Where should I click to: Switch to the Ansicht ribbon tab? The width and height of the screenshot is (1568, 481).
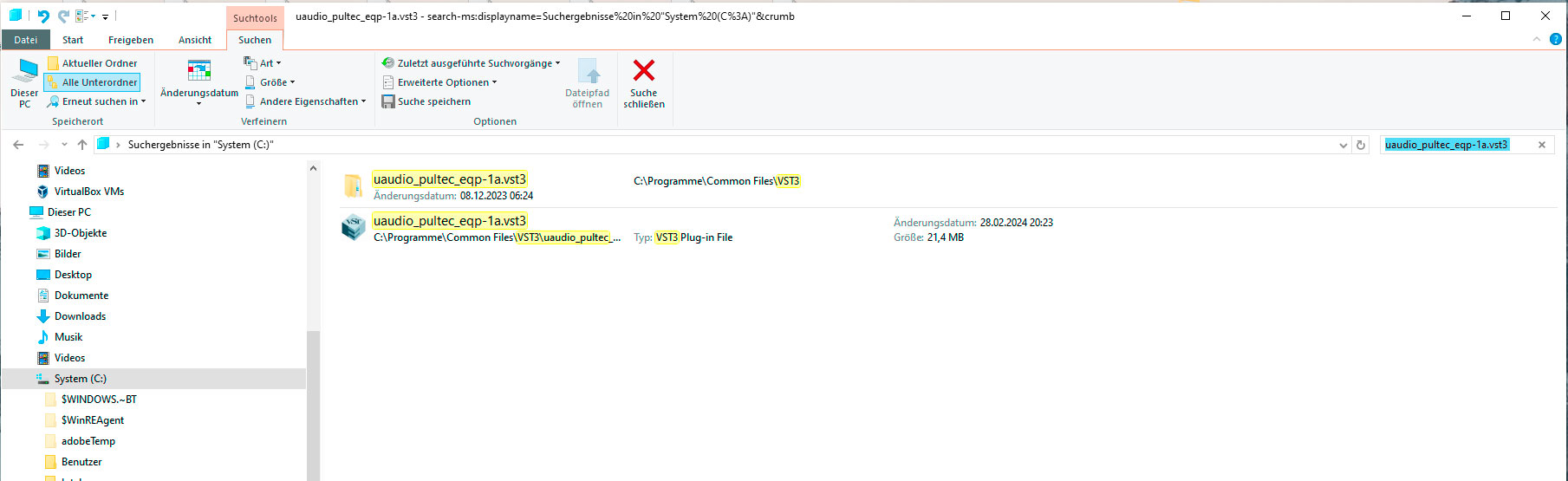(195, 40)
